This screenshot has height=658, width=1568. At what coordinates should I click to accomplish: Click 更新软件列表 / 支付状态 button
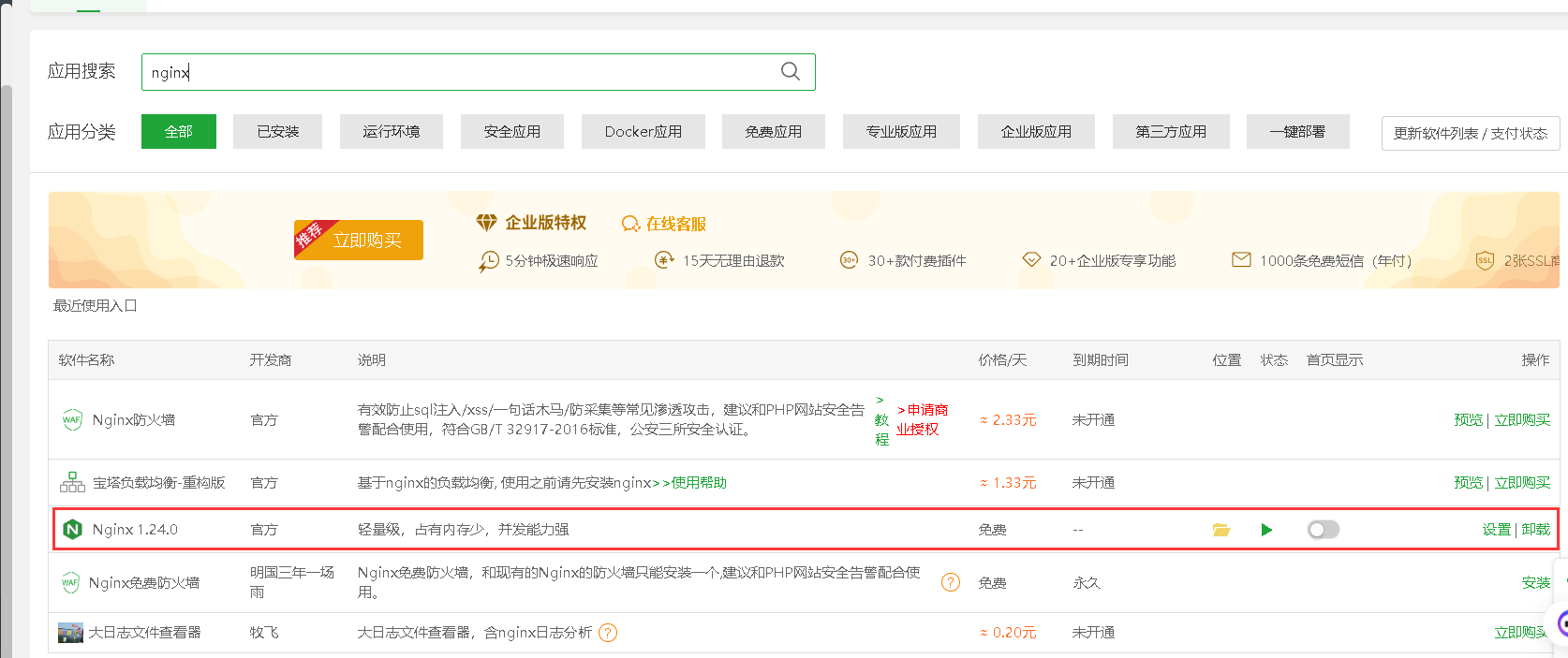pyautogui.click(x=1471, y=133)
